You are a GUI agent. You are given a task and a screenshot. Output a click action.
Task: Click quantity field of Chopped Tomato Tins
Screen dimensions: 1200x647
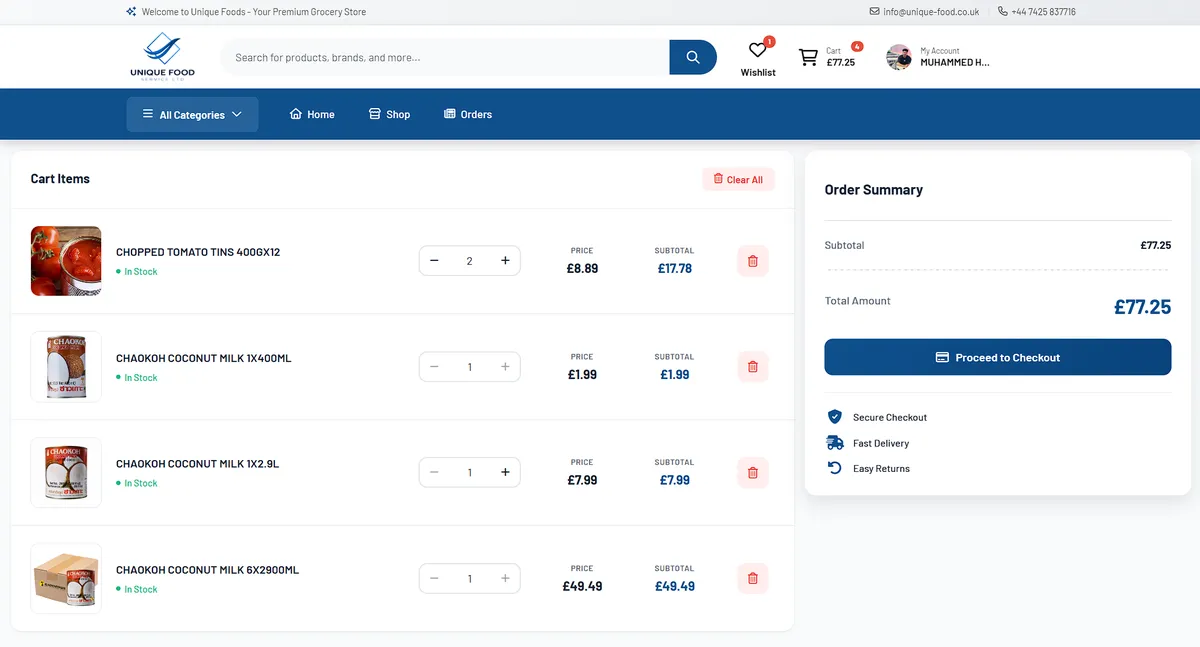[x=469, y=261]
